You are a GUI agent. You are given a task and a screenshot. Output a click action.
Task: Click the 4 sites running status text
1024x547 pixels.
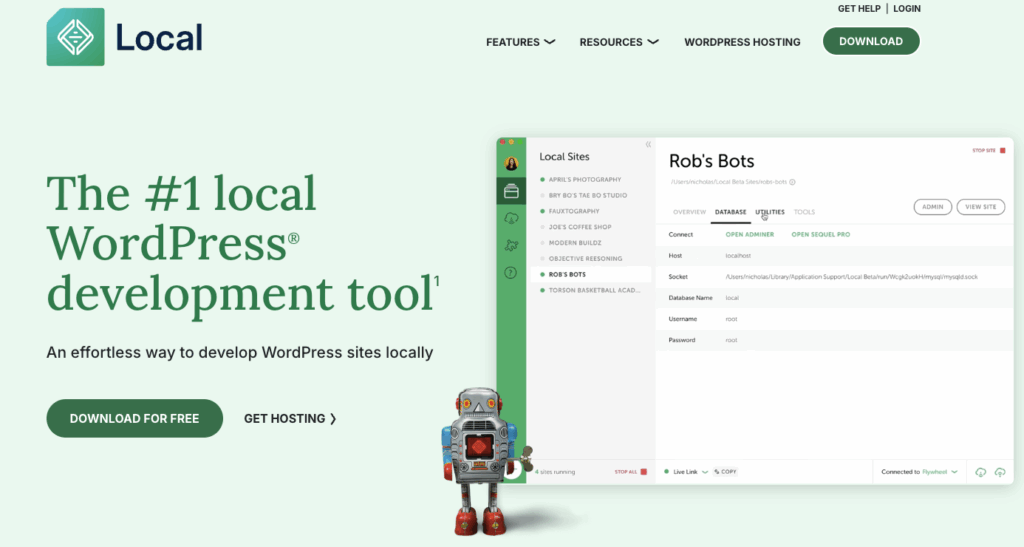(555, 472)
